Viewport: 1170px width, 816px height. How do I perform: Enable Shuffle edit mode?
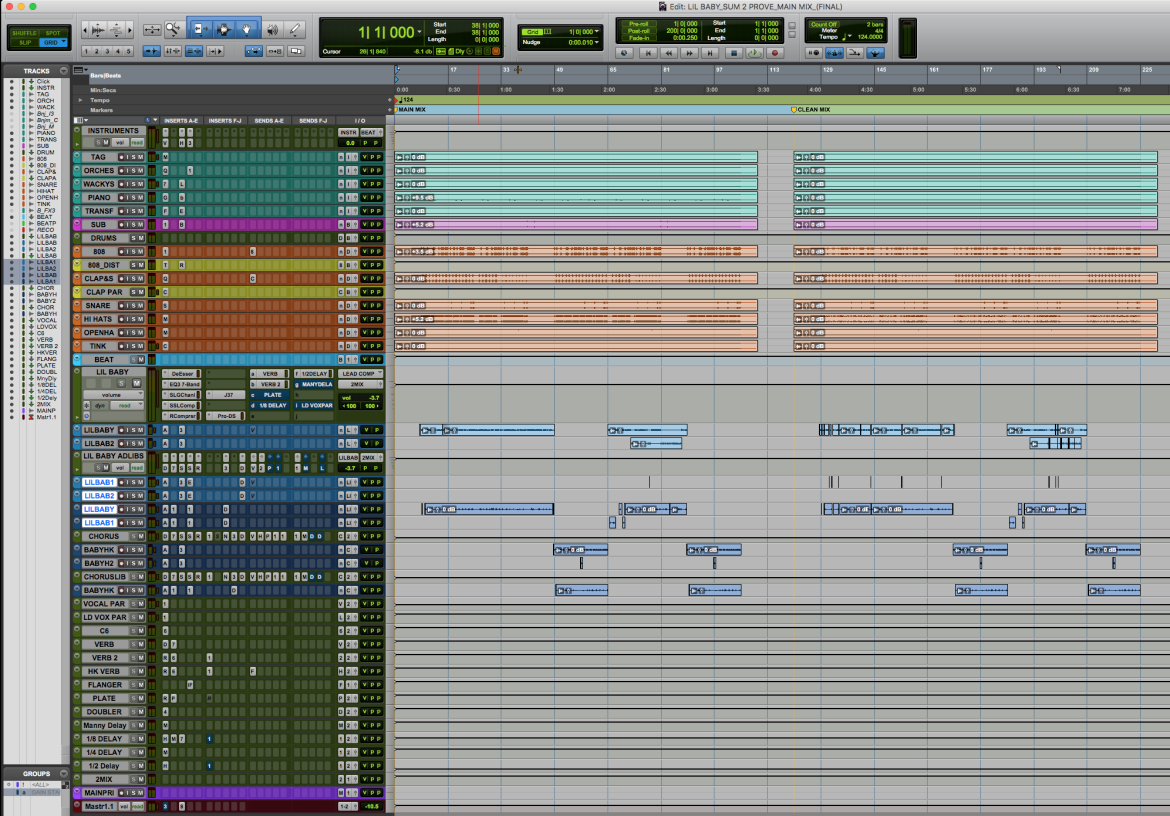[x=24, y=33]
